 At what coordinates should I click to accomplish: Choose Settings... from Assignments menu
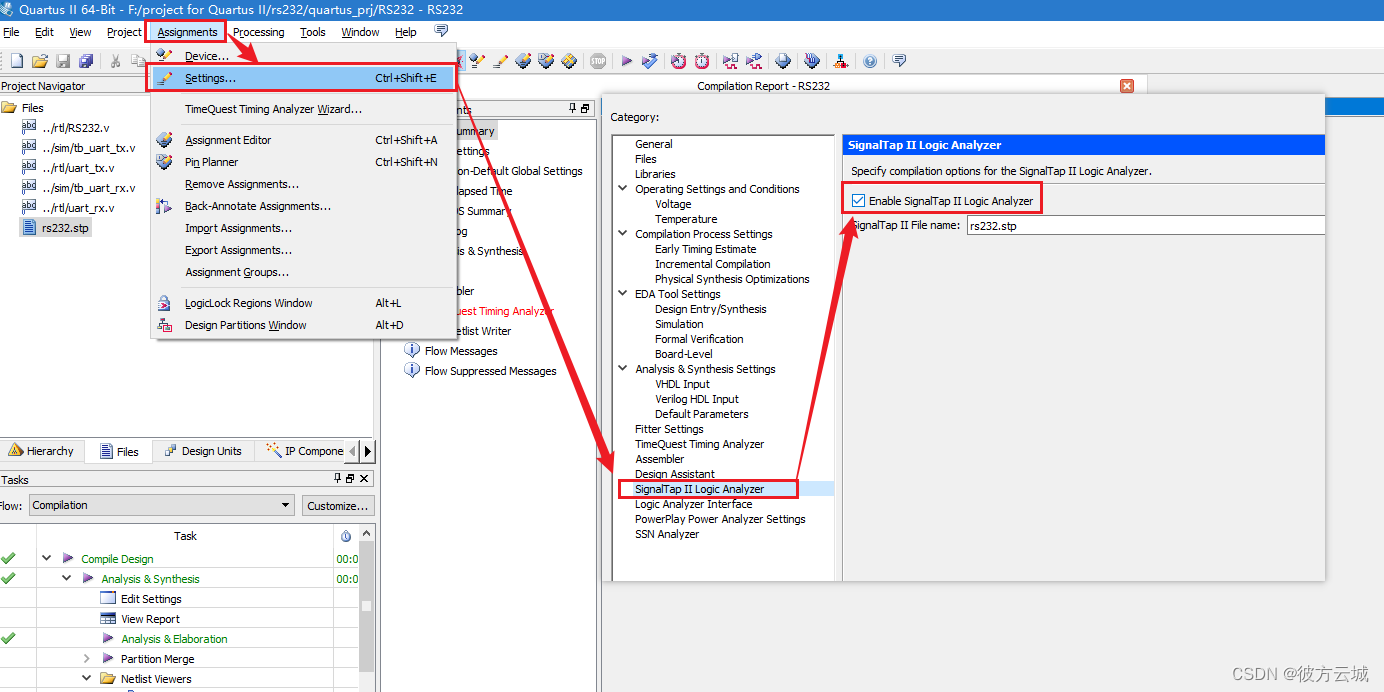[303, 78]
